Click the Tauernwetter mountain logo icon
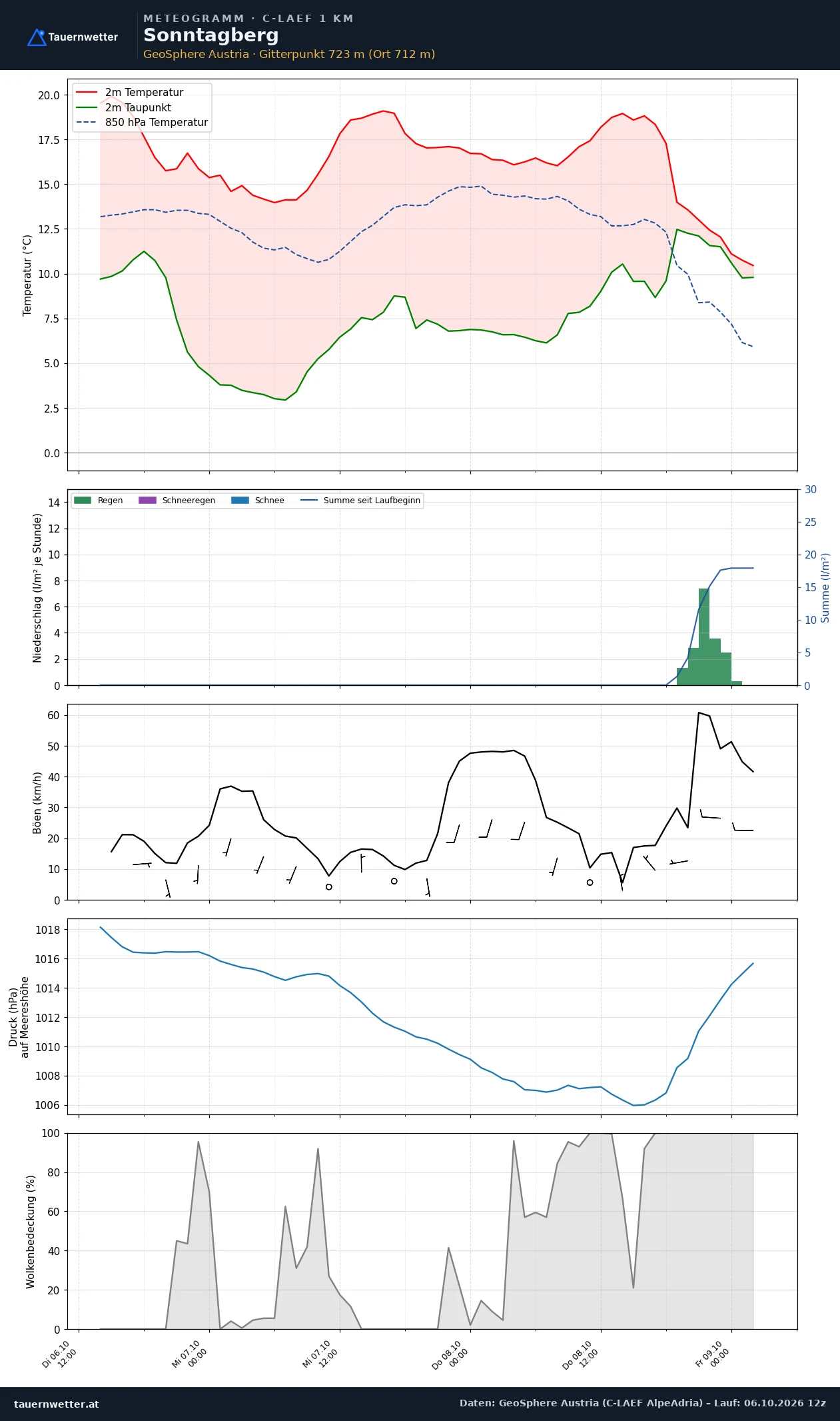840x1421 pixels. 37,37
